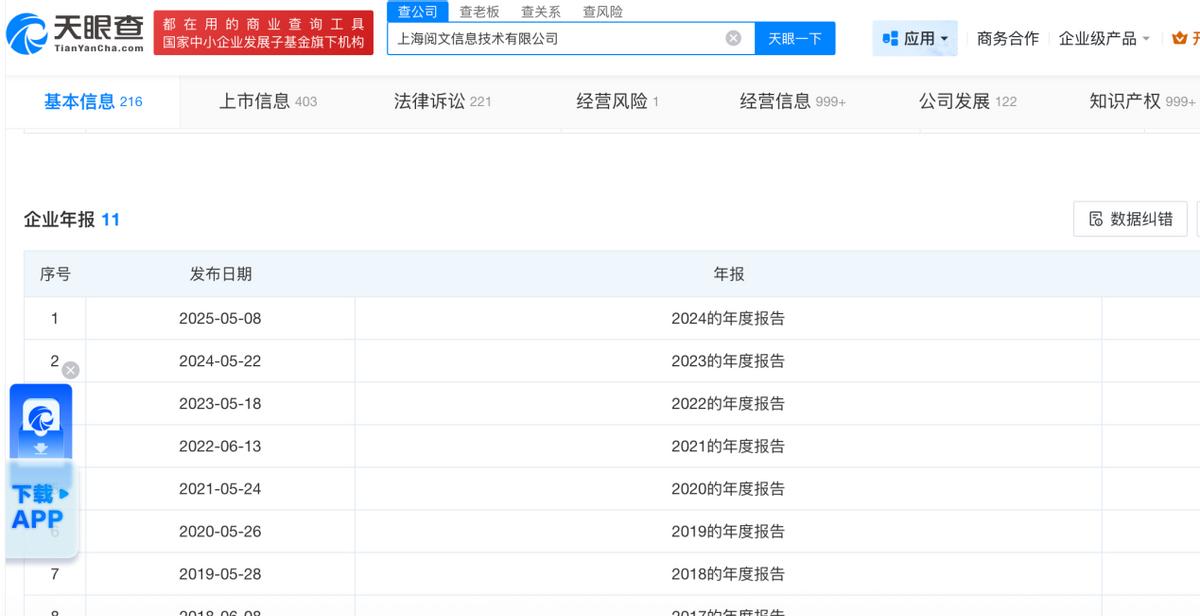Expand 企业级产品 menu

pos(1104,38)
